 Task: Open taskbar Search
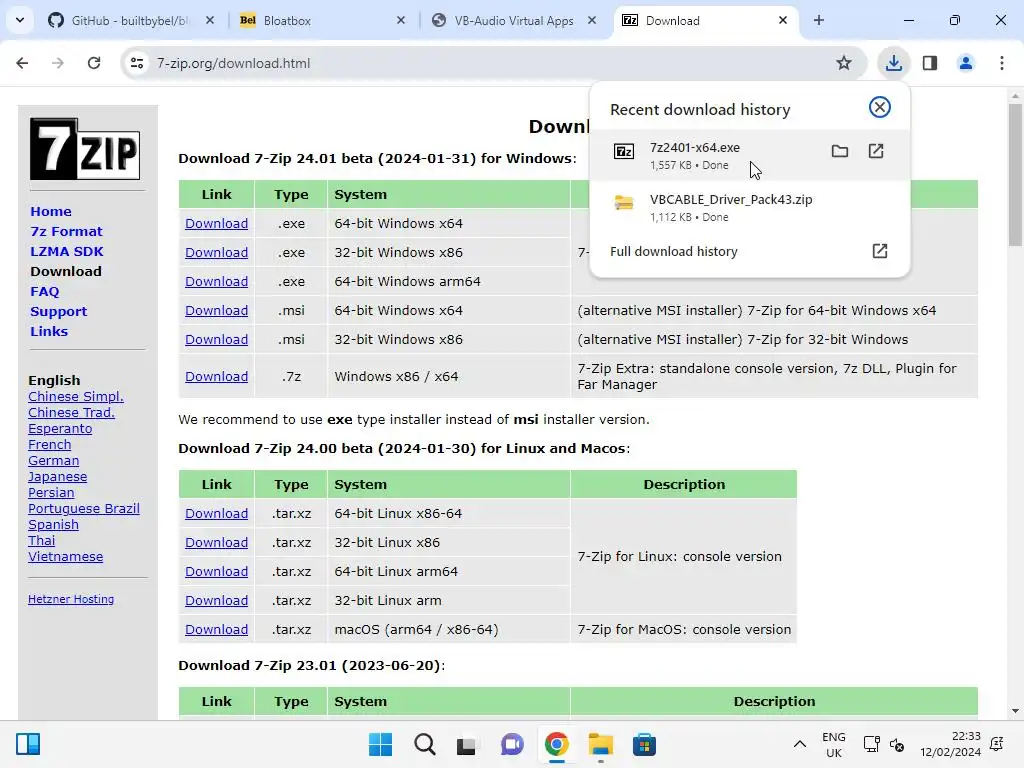(424, 744)
